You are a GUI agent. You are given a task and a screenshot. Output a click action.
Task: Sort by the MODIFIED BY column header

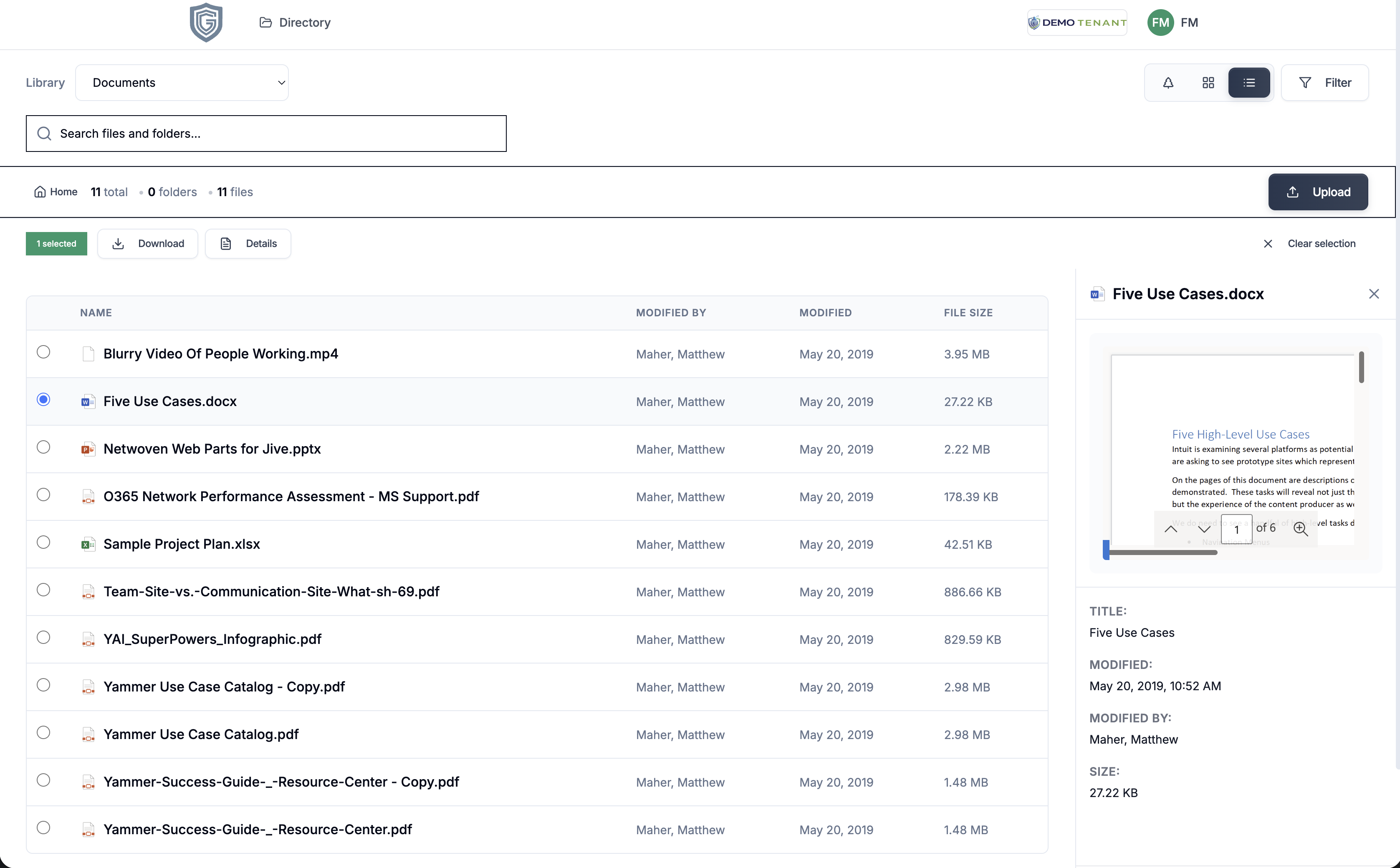[671, 313]
